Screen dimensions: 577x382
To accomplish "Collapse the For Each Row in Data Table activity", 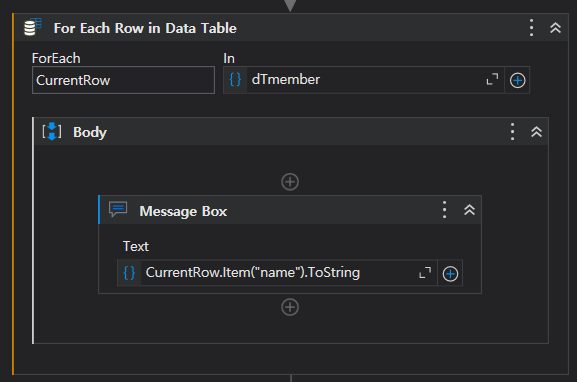I will point(555,28).
